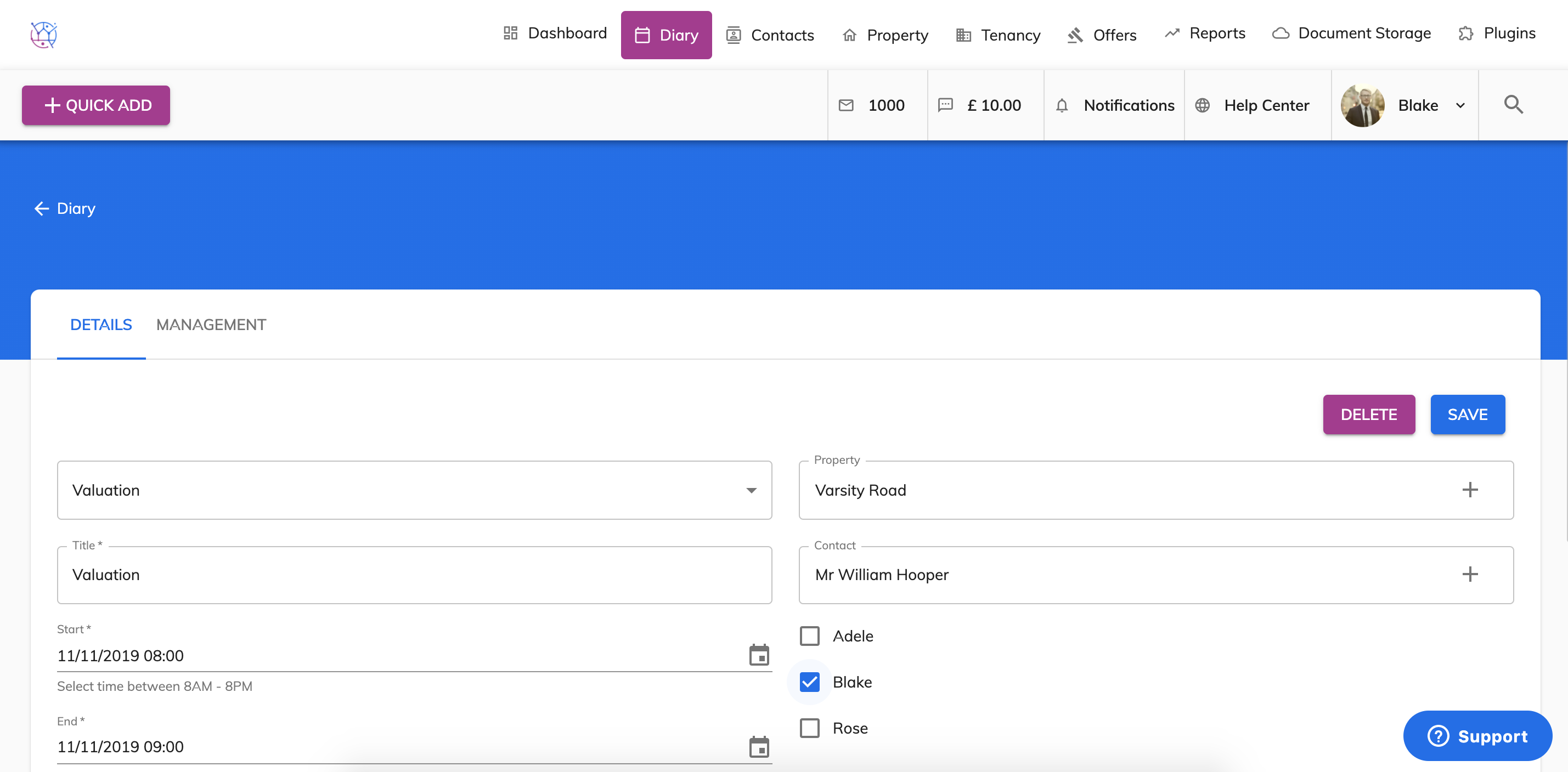Click the SMS balance chat icon
Viewport: 1568px width, 772px height.
click(945, 105)
